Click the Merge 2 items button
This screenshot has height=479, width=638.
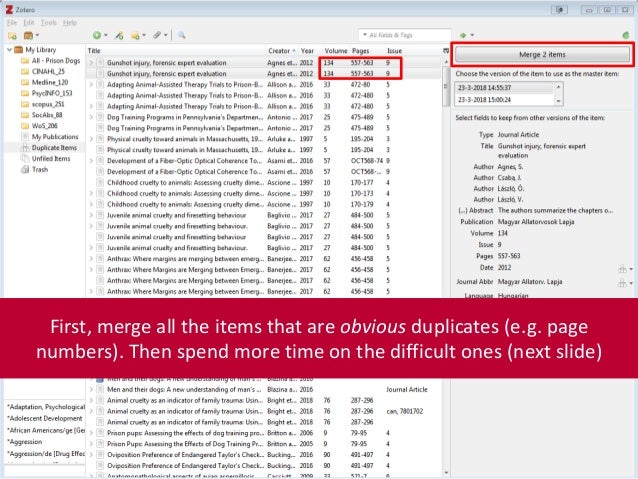pyautogui.click(x=542, y=55)
